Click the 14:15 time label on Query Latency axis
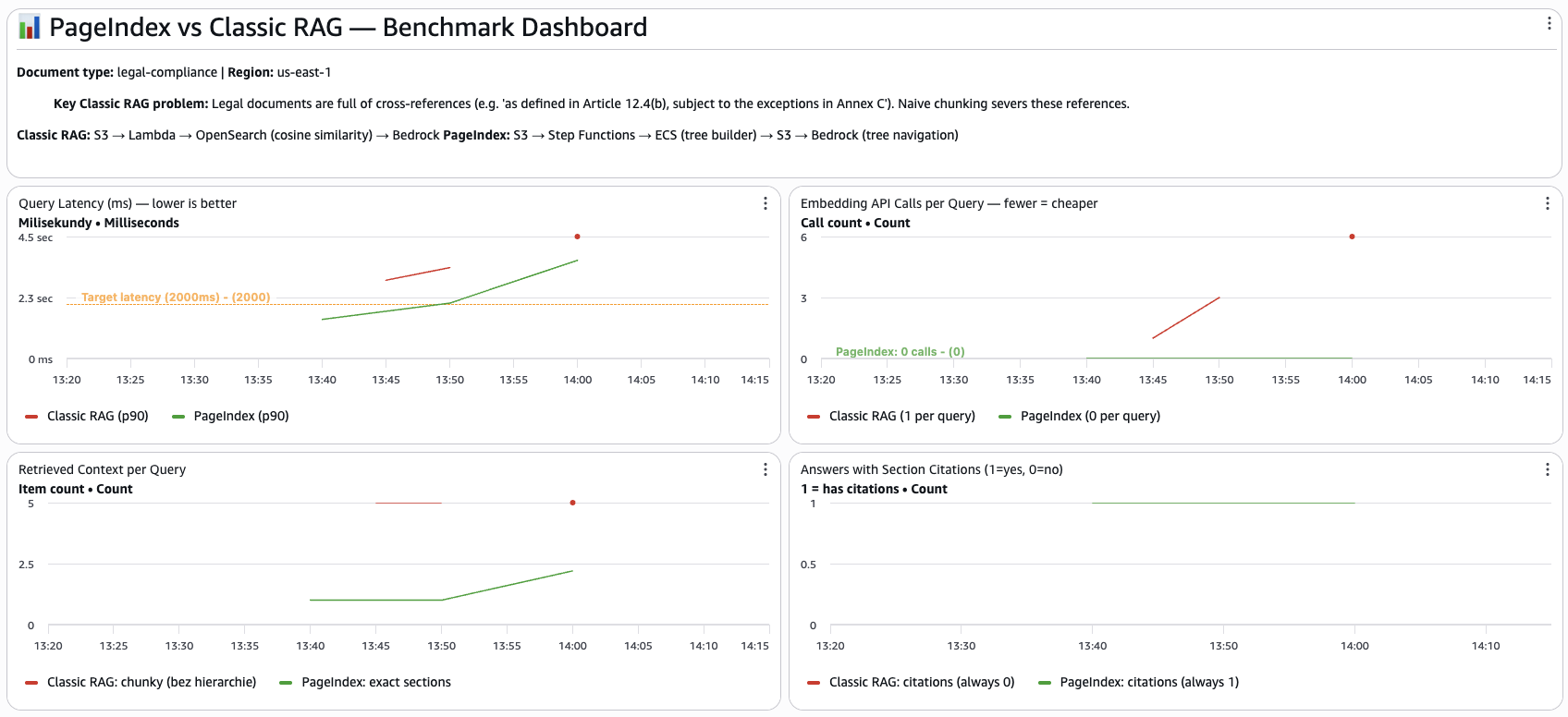 point(754,380)
